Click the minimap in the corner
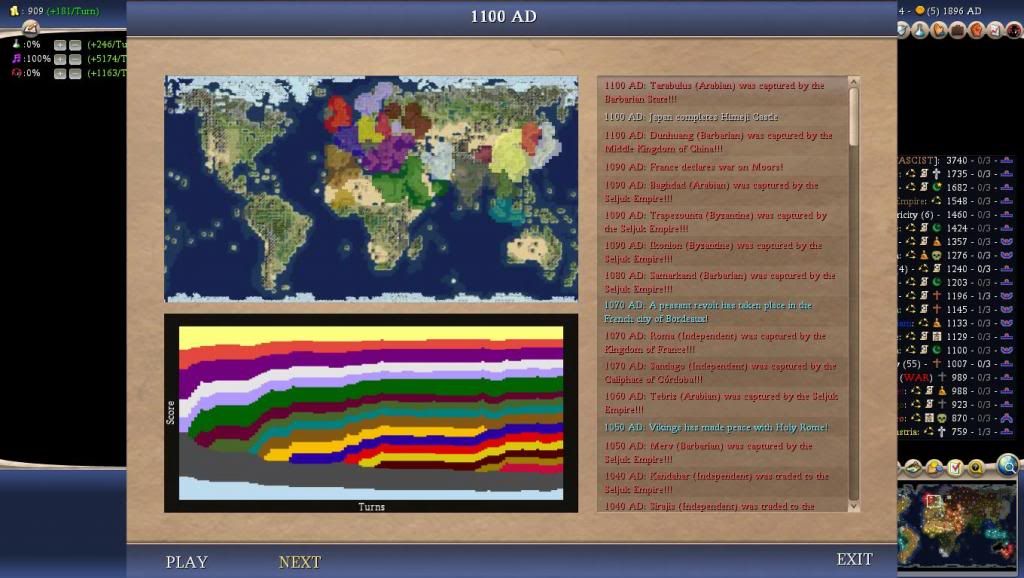The image size is (1024, 578). point(957,528)
